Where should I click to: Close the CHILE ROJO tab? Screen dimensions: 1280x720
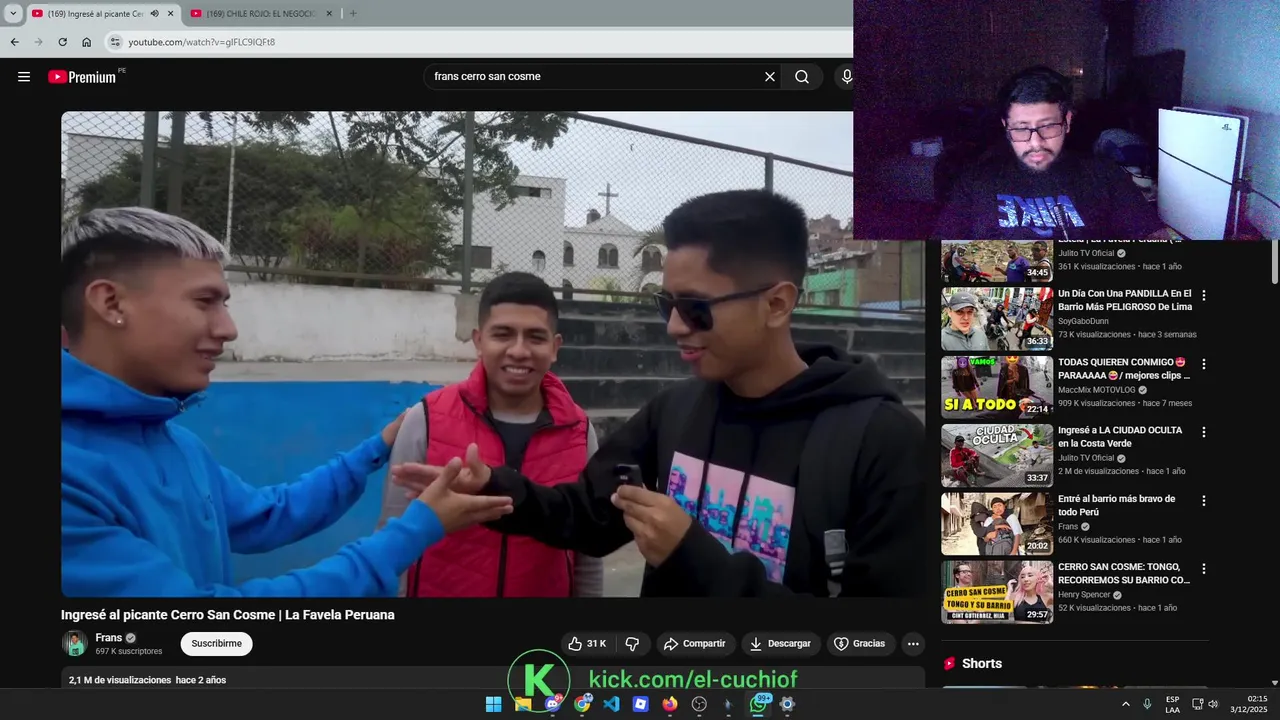point(329,14)
